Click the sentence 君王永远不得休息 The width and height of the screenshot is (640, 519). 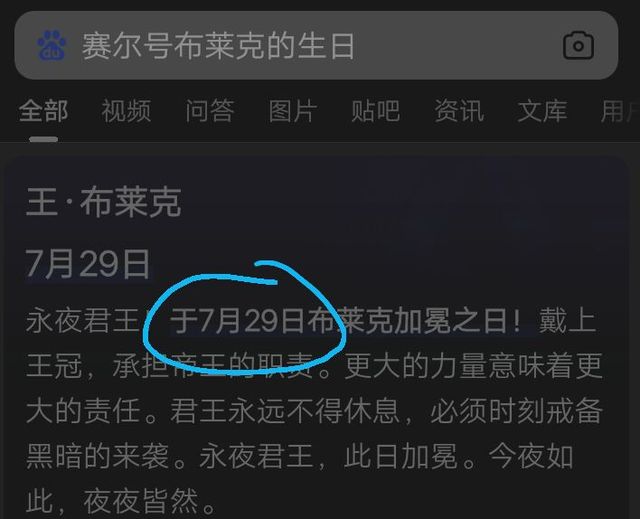[x=284, y=410]
